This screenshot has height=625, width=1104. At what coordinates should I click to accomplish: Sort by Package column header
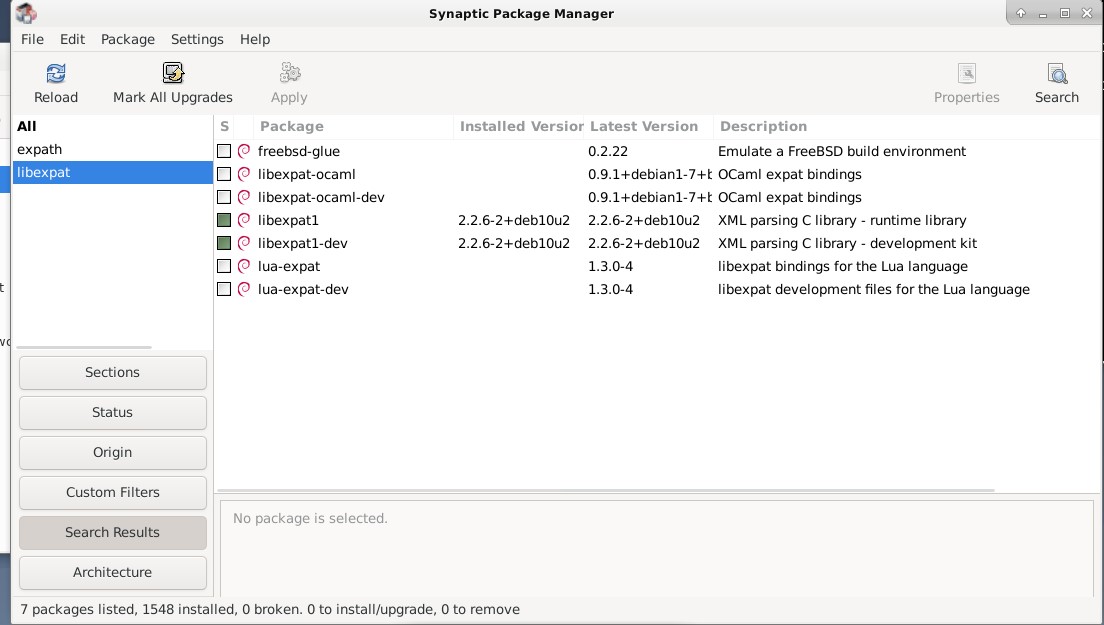[x=354, y=127]
